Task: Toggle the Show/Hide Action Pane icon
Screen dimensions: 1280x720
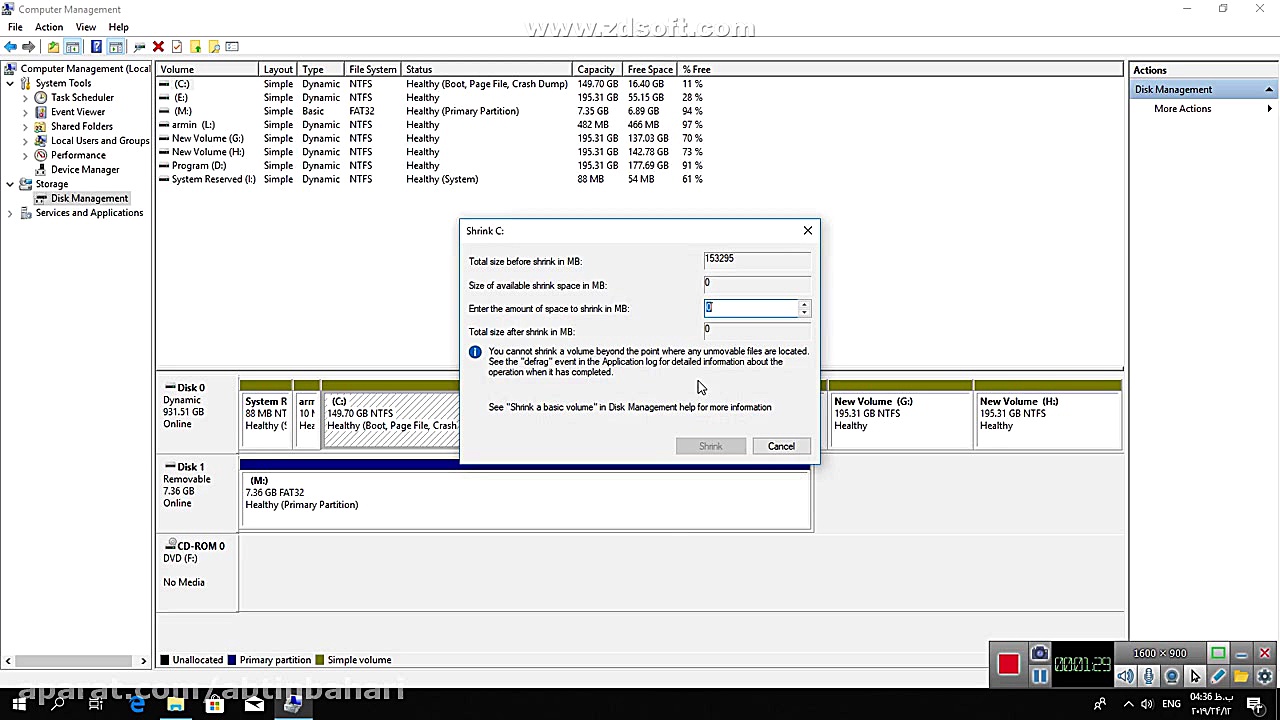Action: click(x=116, y=47)
